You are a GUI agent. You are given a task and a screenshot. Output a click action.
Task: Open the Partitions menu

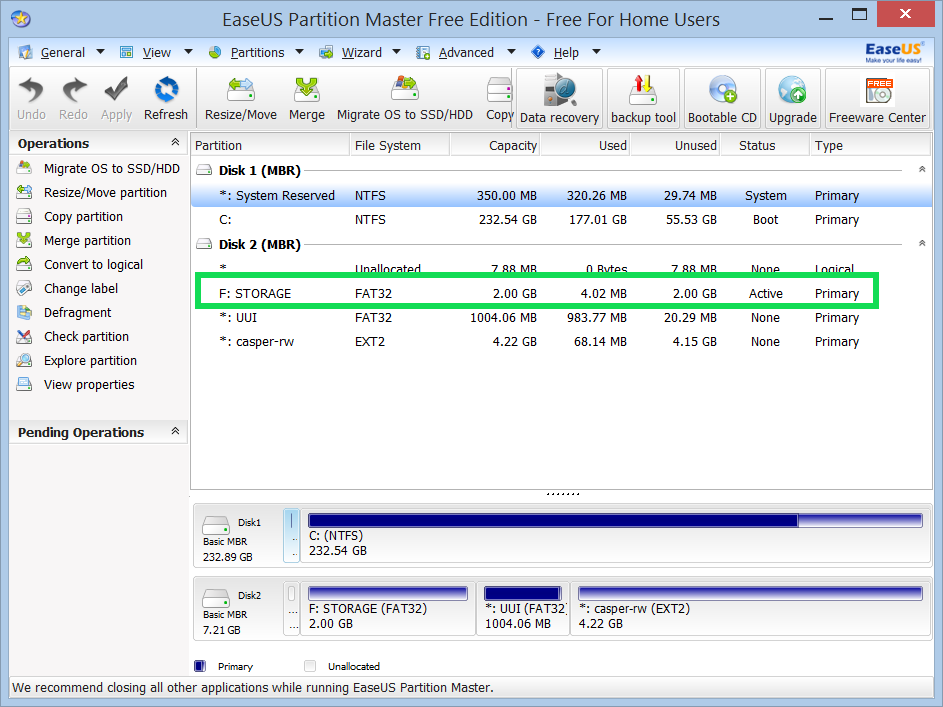257,53
